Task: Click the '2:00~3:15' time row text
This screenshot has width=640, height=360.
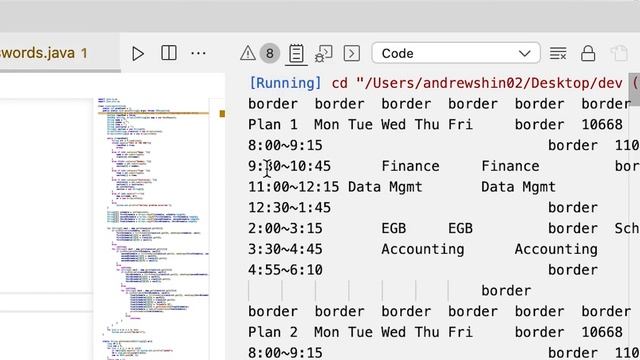Action: click(285, 229)
